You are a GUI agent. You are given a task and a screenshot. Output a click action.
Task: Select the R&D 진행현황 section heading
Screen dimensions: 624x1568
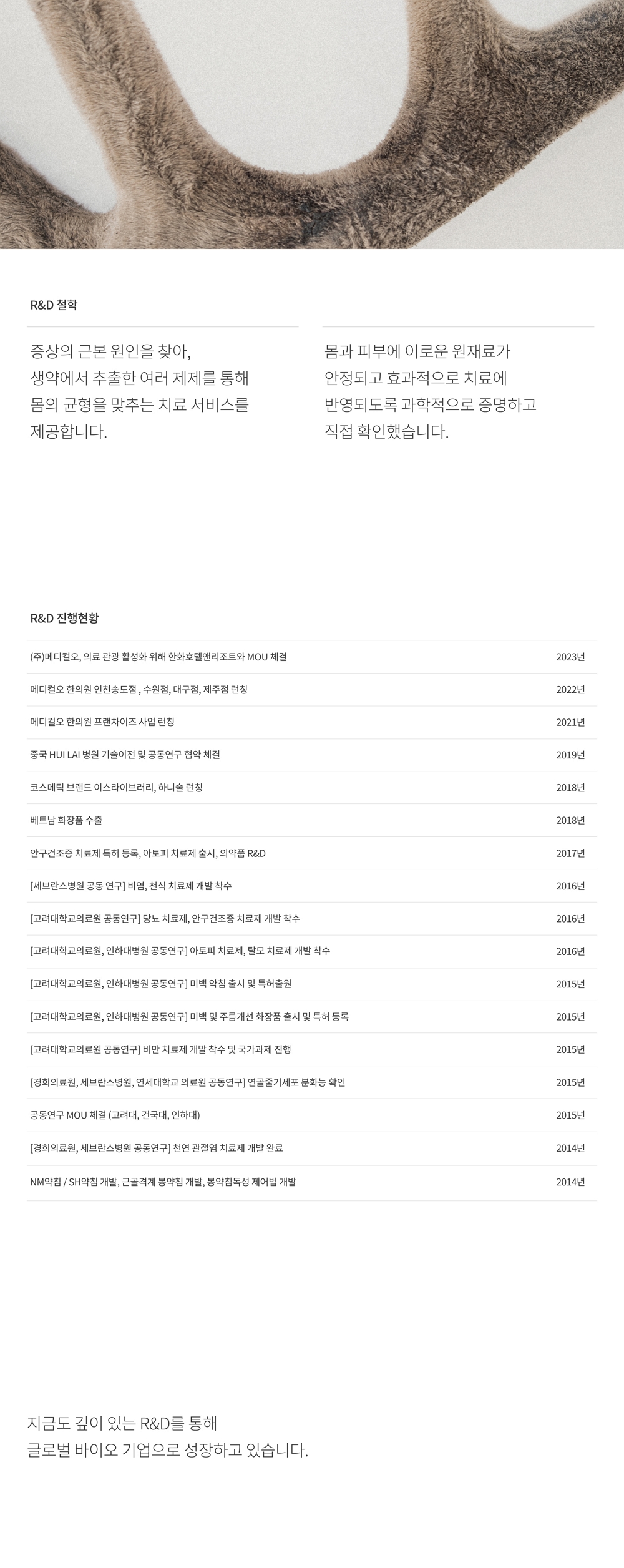pos(64,618)
